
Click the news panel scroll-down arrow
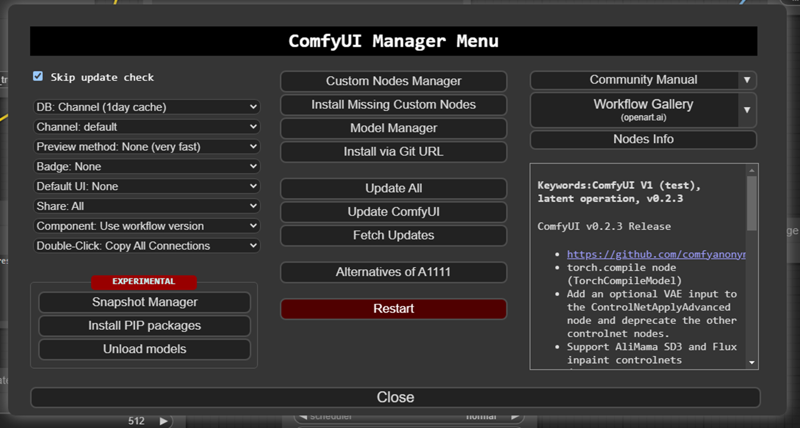(752, 363)
